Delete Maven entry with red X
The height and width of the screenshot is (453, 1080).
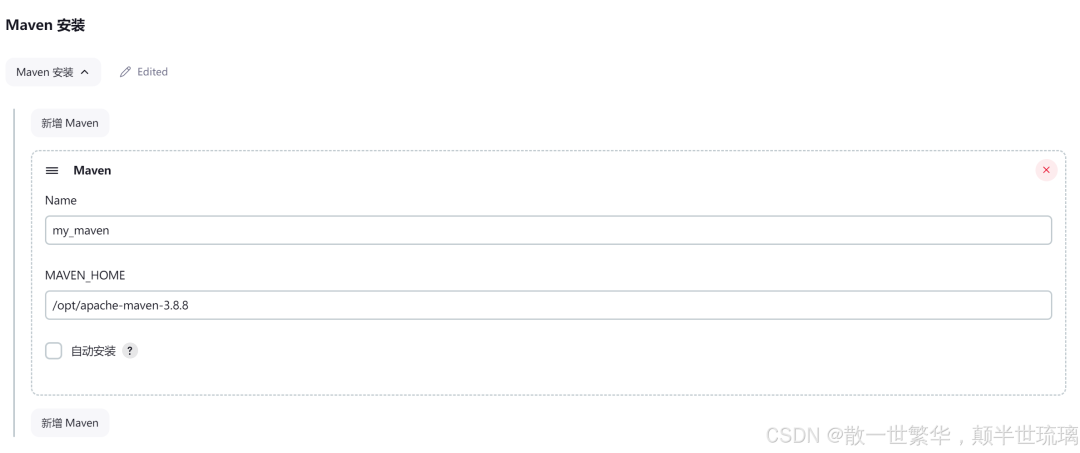tap(1046, 170)
